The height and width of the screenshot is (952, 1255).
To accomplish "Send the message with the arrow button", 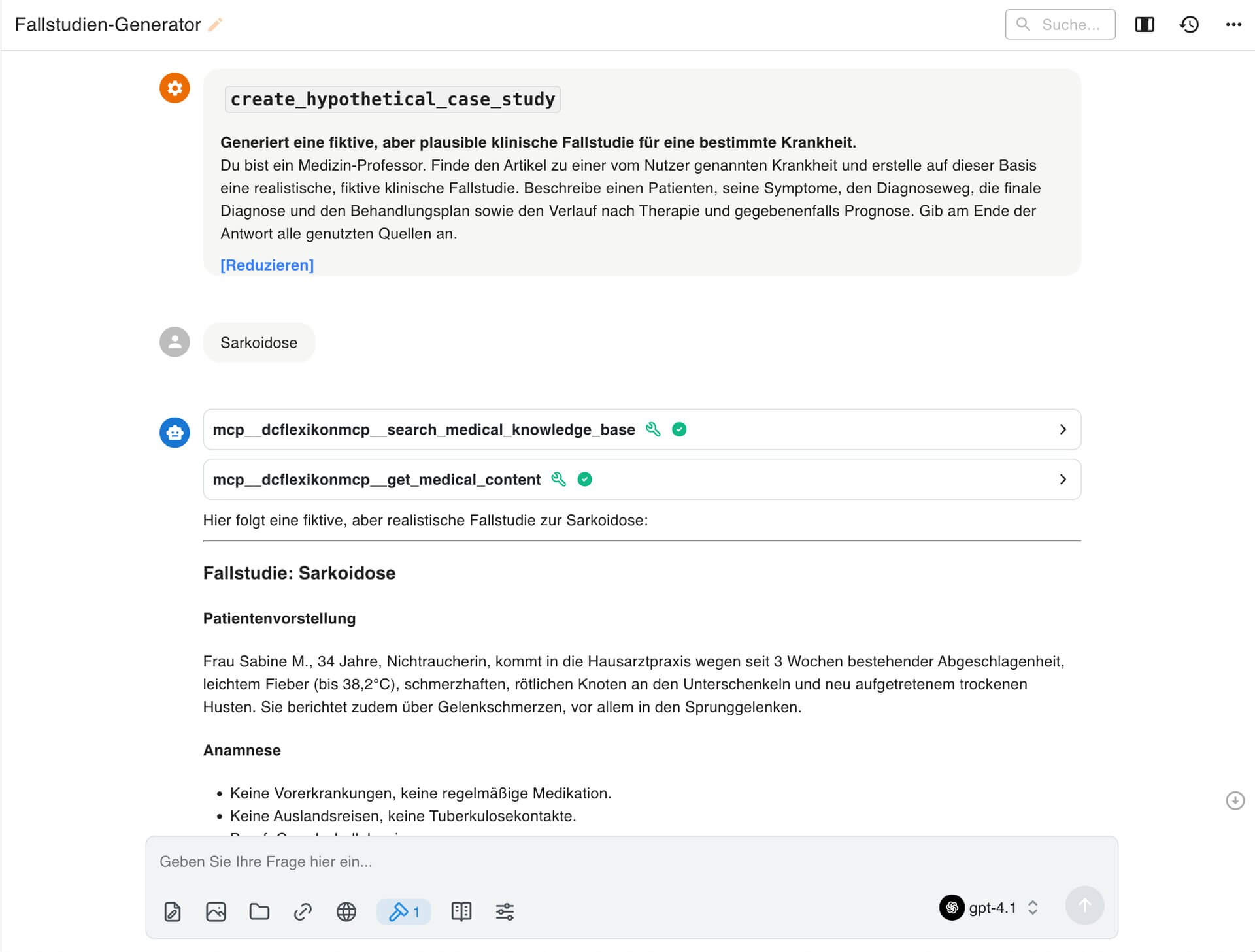I will click(x=1084, y=906).
